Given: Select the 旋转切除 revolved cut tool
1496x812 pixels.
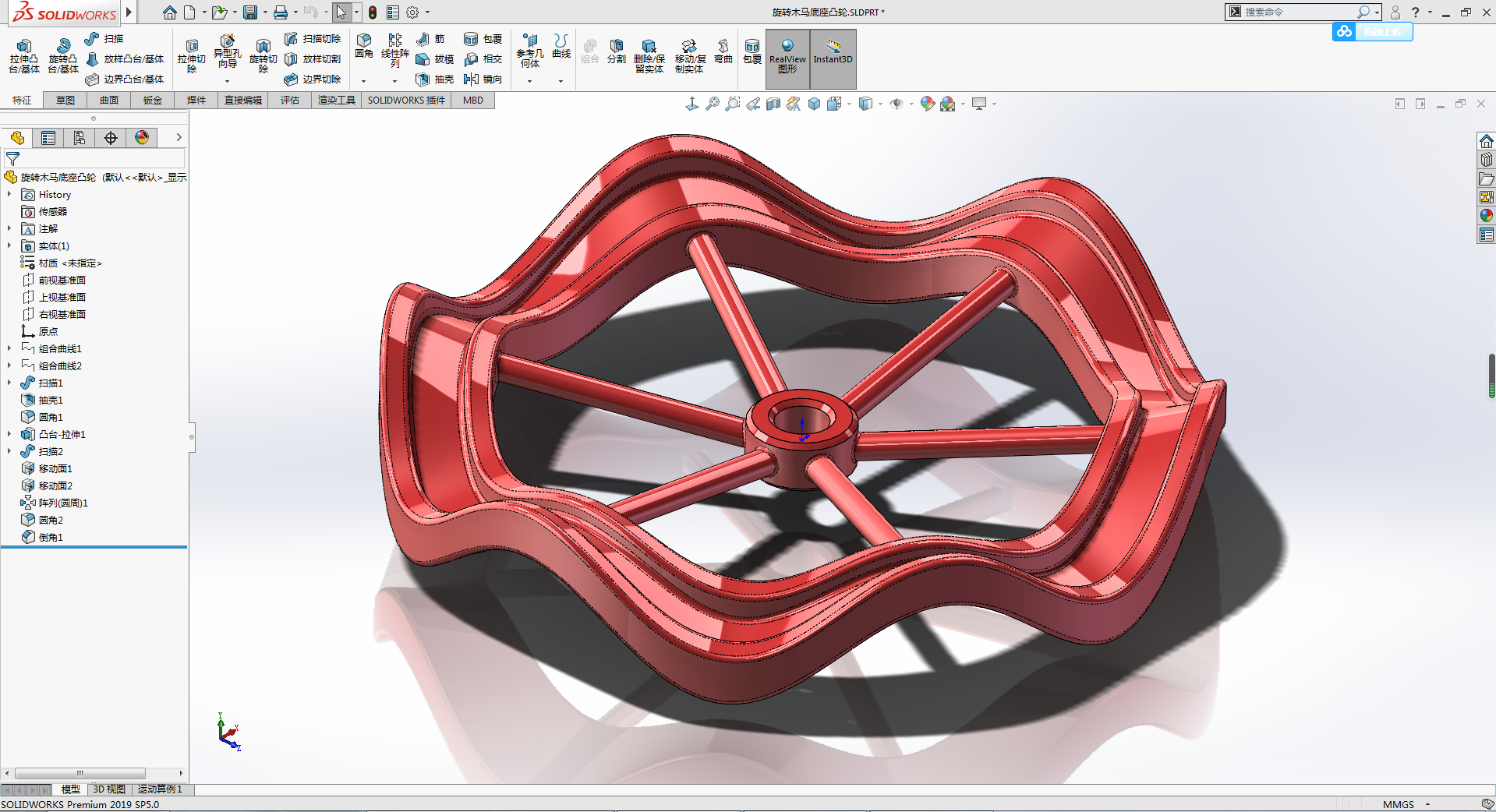Looking at the screenshot, I should coord(263,56).
